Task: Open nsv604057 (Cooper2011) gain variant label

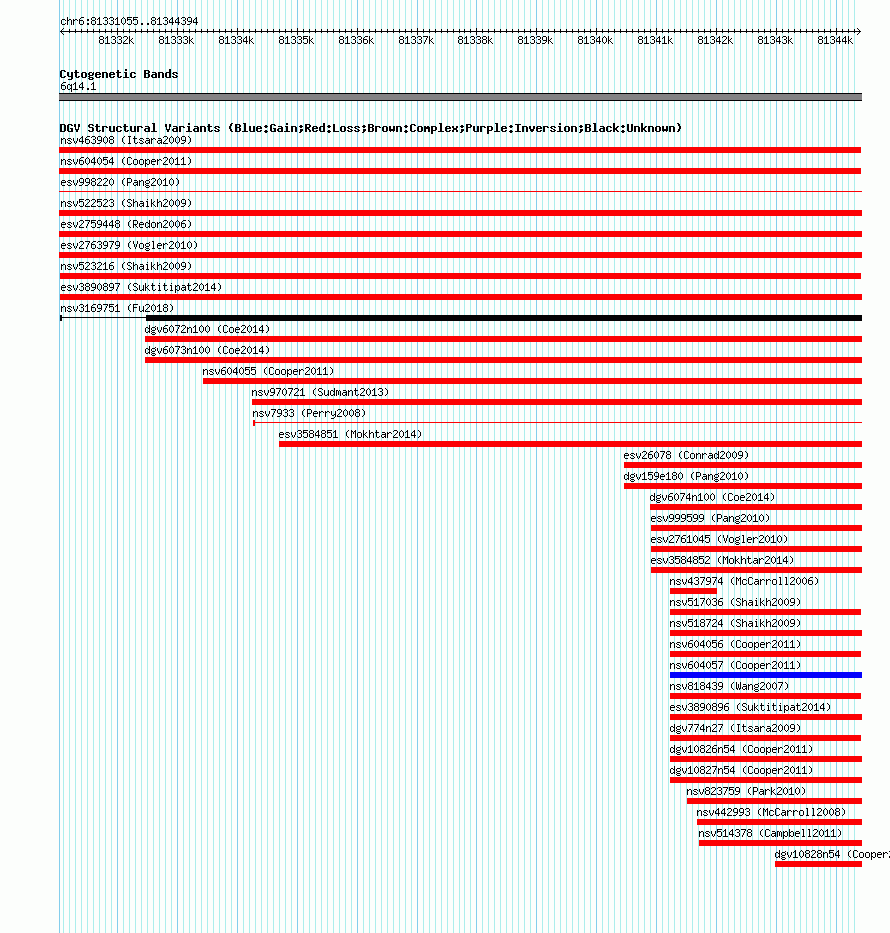Action: [735, 665]
